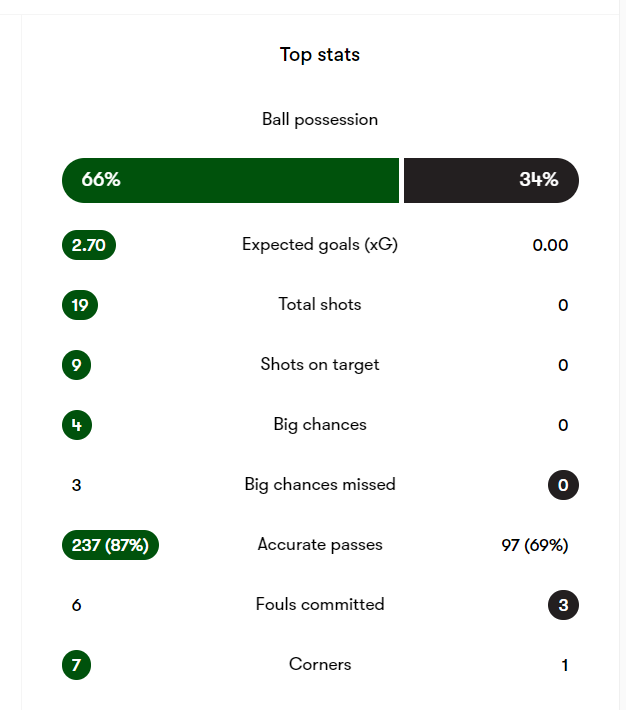Image resolution: width=626 pixels, height=710 pixels.
Task: Click the Shots on target label
Action: 319,365
